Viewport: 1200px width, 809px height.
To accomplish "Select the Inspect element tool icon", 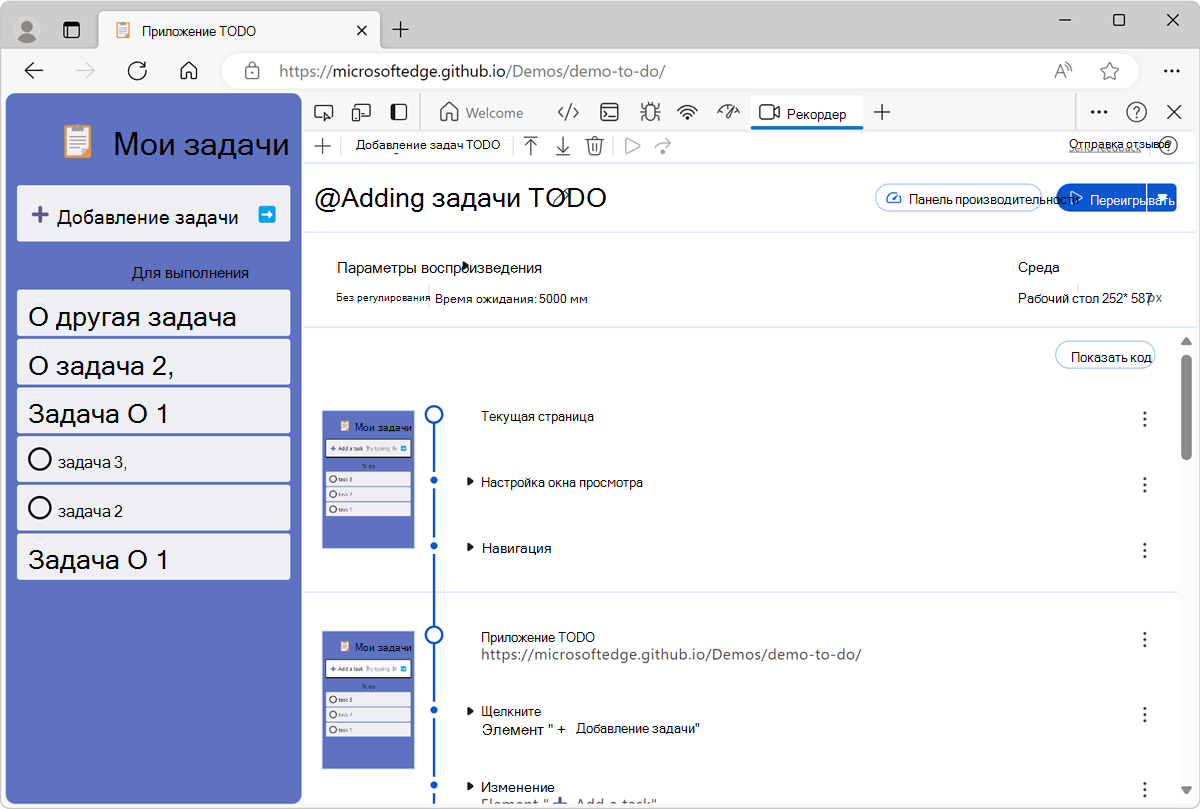I will pyautogui.click(x=323, y=113).
